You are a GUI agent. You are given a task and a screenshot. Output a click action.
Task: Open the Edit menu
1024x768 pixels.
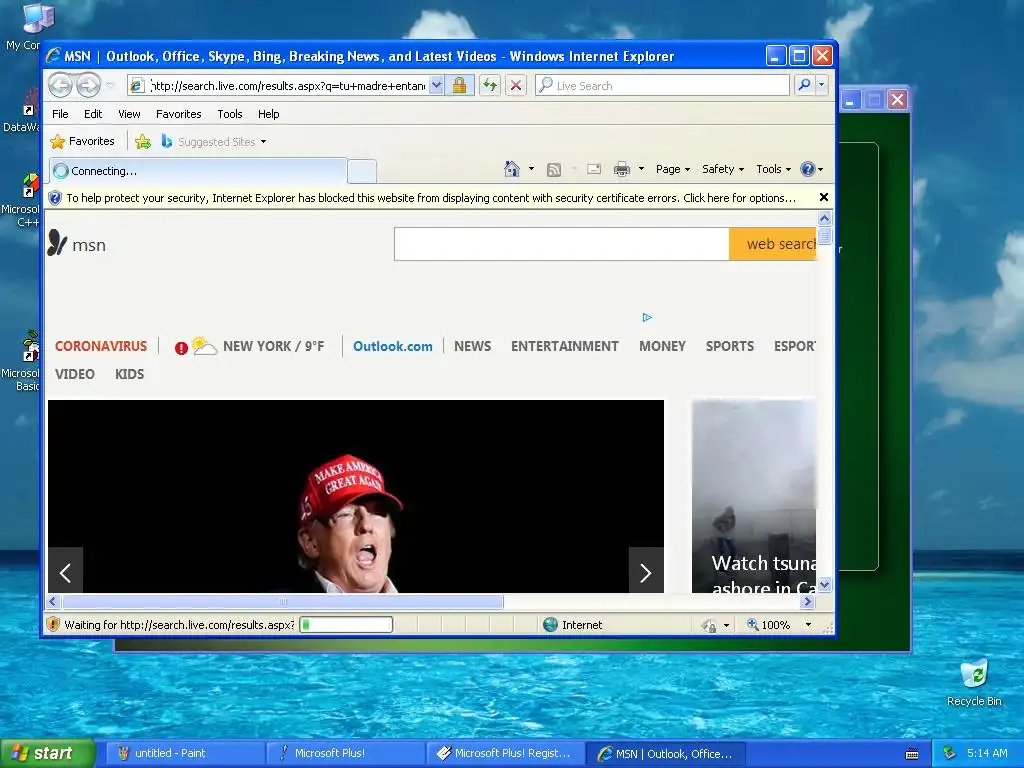93,114
